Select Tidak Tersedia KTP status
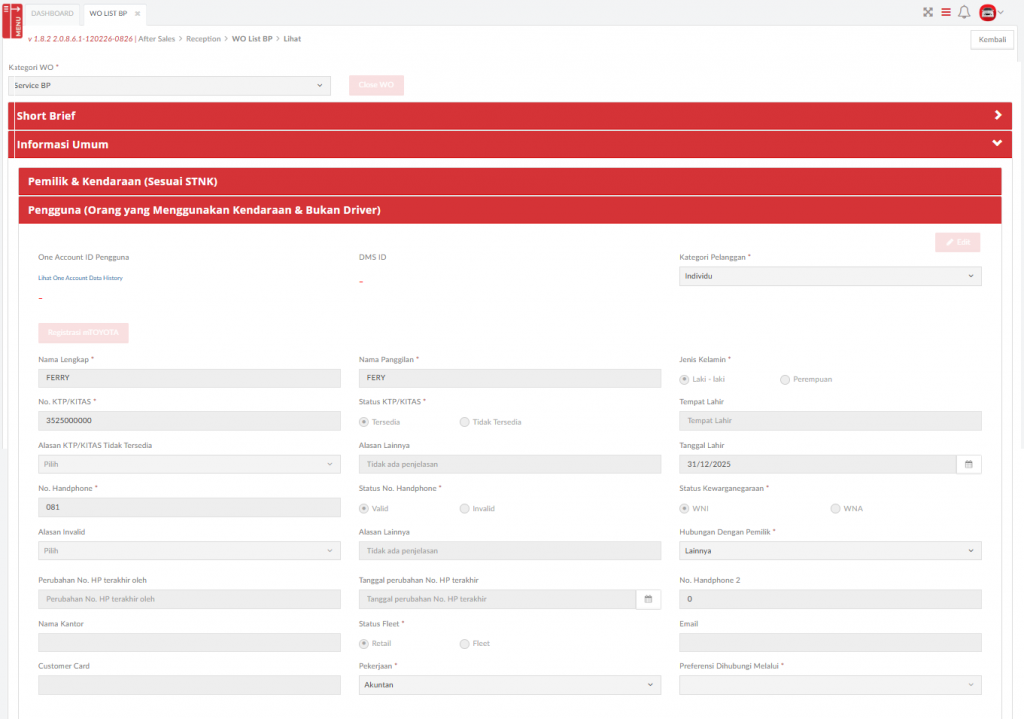This screenshot has height=719, width=1024. coord(465,422)
